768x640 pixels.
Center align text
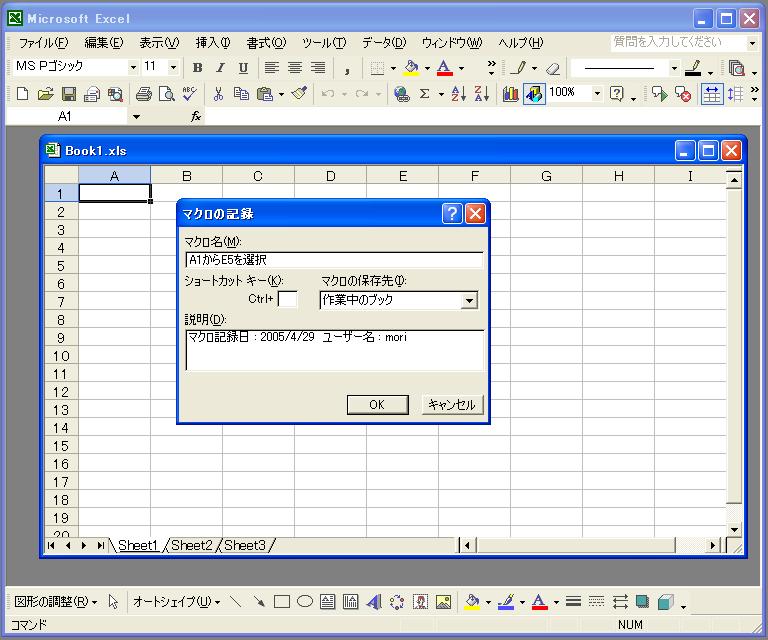coord(295,68)
